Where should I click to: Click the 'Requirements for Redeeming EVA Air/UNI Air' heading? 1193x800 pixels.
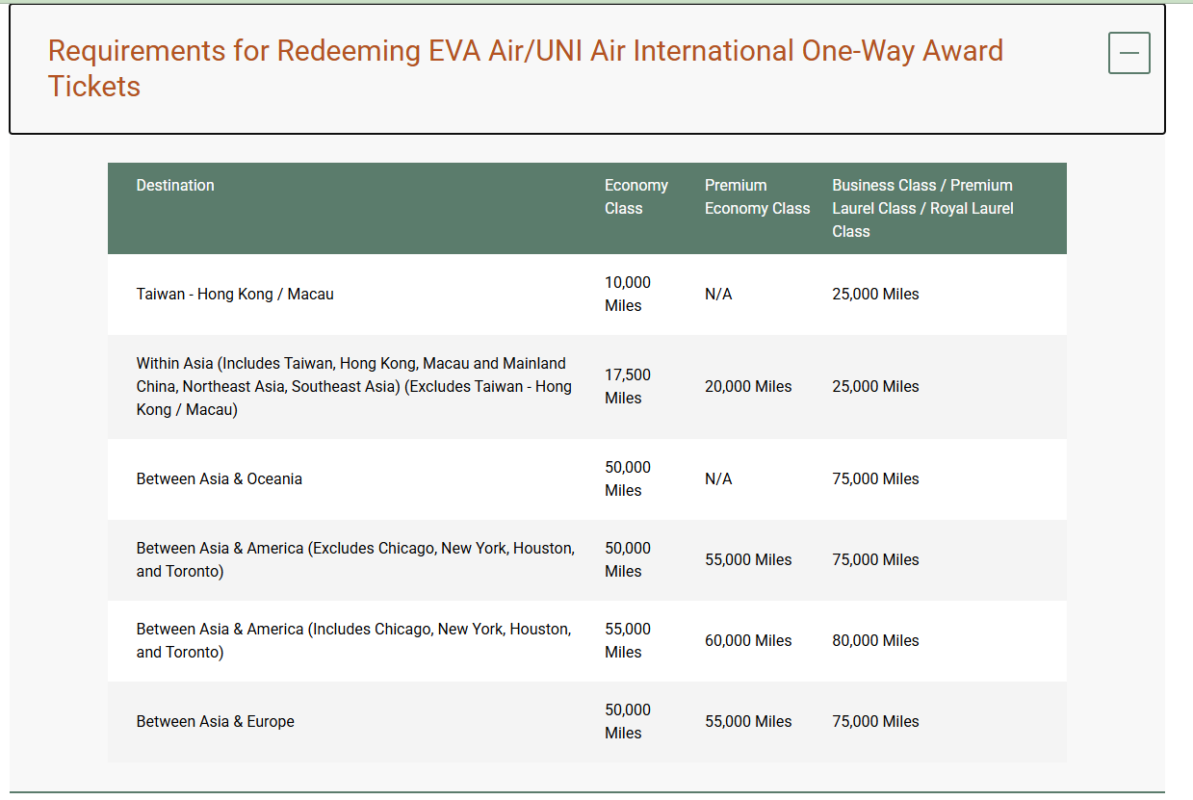click(526, 69)
